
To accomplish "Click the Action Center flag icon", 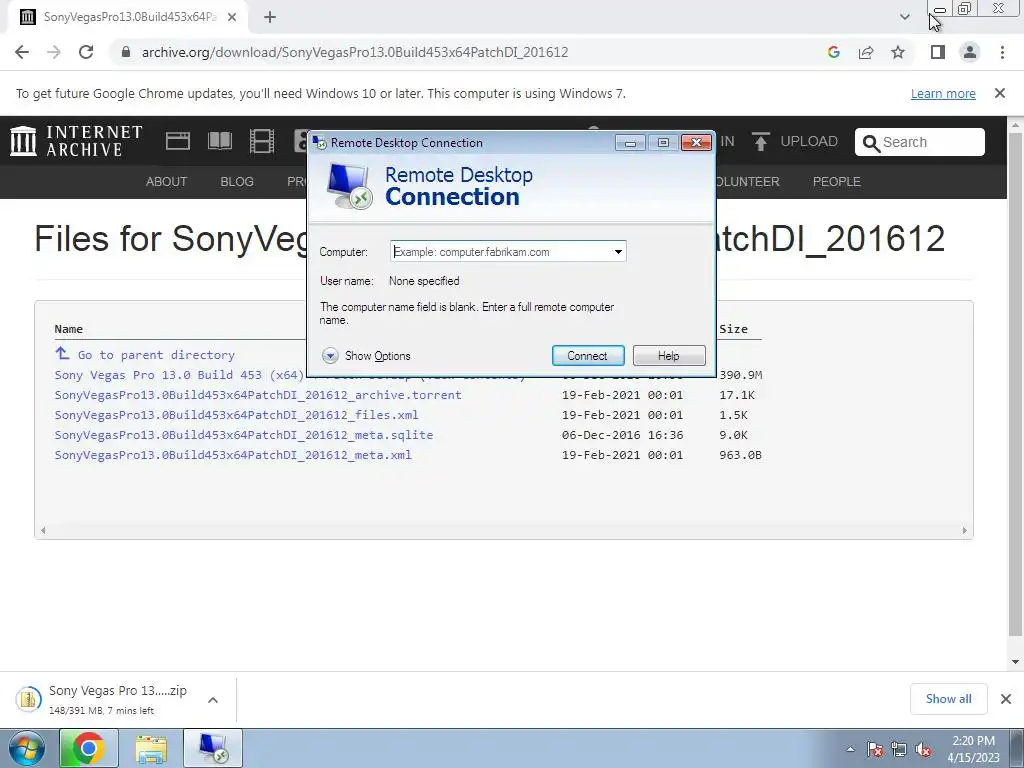I will point(875,749).
